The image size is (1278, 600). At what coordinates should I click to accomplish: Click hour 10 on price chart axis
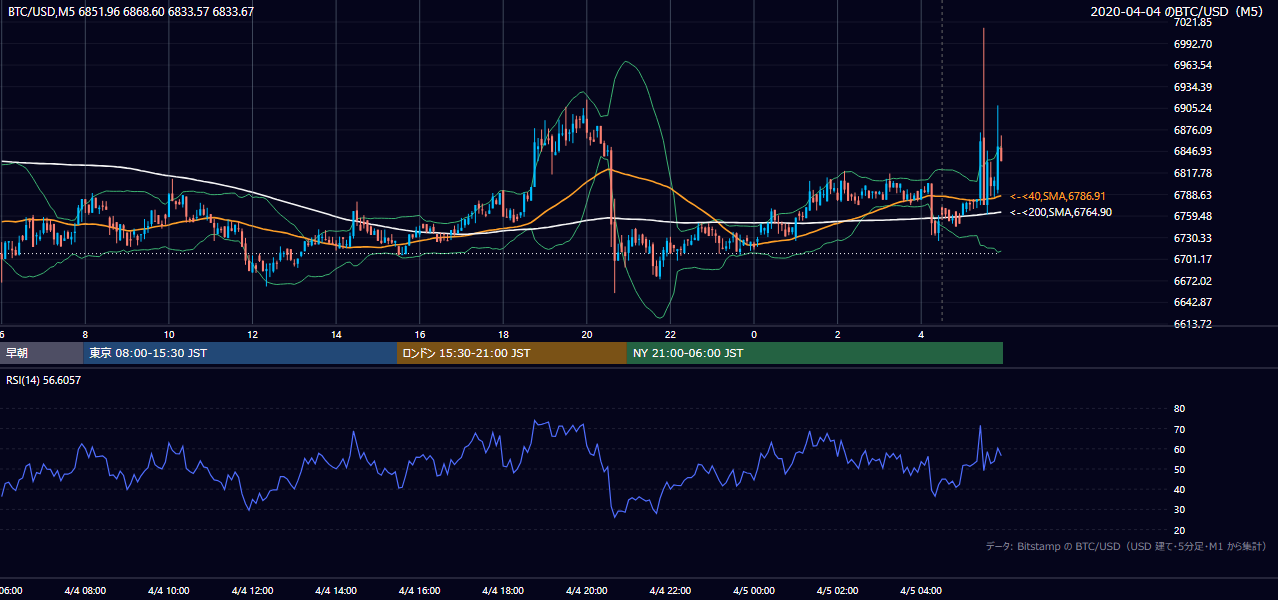click(169, 334)
